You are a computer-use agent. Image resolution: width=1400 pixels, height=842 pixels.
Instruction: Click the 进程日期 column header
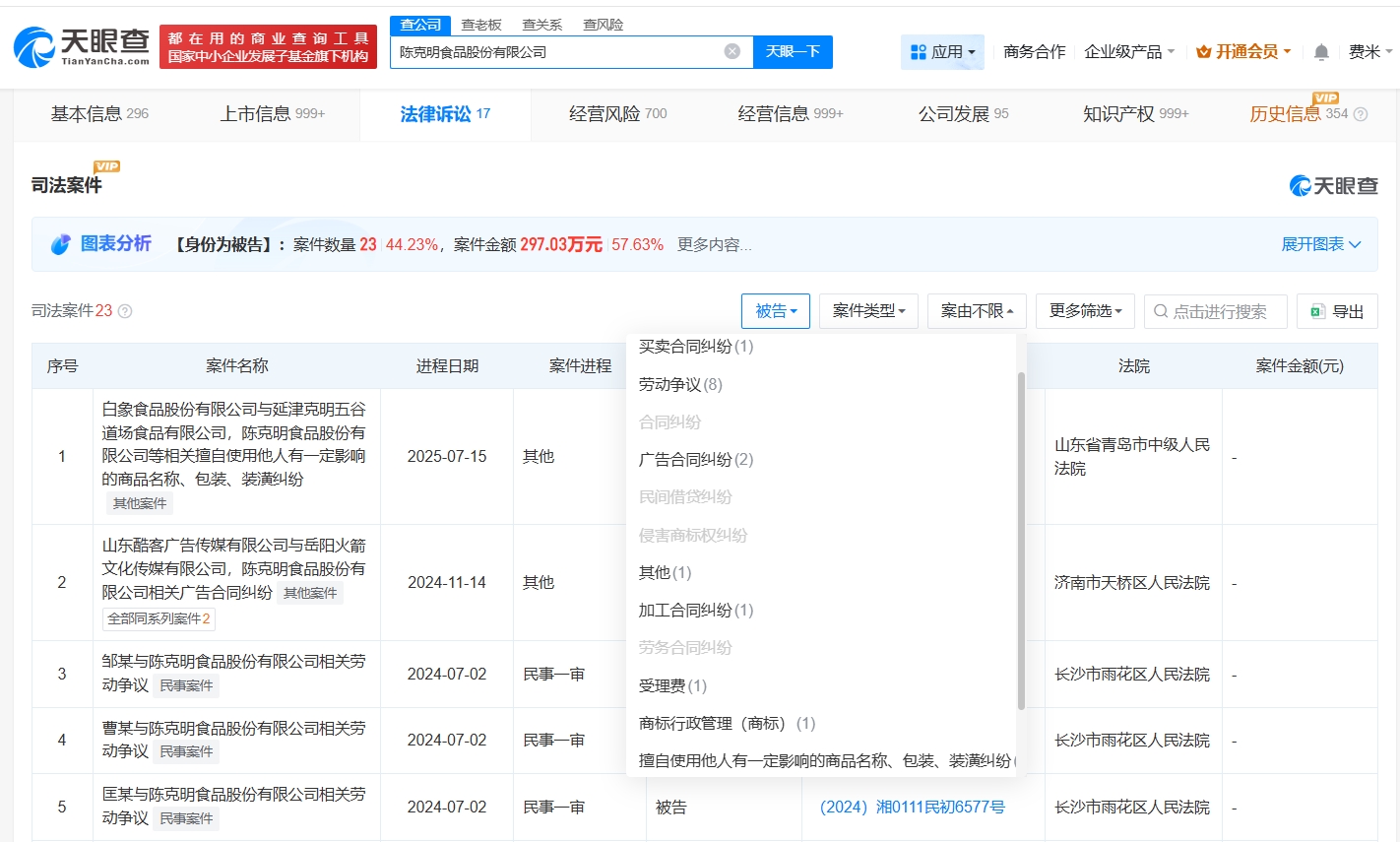click(447, 366)
